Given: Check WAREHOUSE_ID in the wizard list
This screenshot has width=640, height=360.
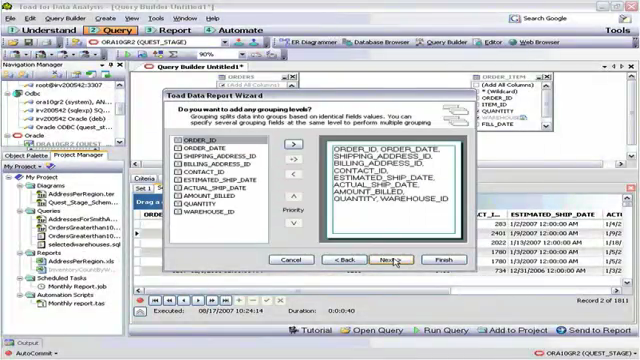Looking at the screenshot, I should pos(178,212).
